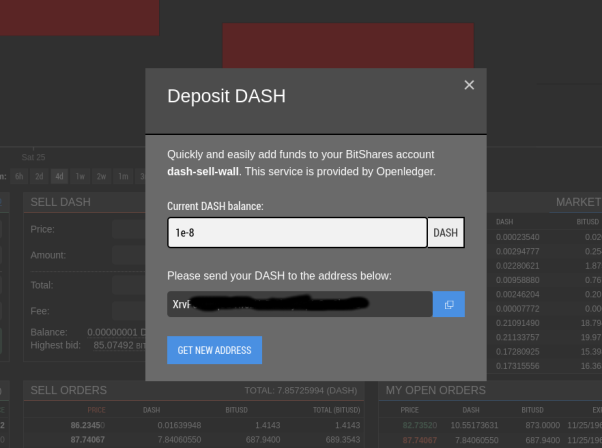602x448 pixels.
Task: Select the 1w chart timeframe
Action: click(80, 177)
